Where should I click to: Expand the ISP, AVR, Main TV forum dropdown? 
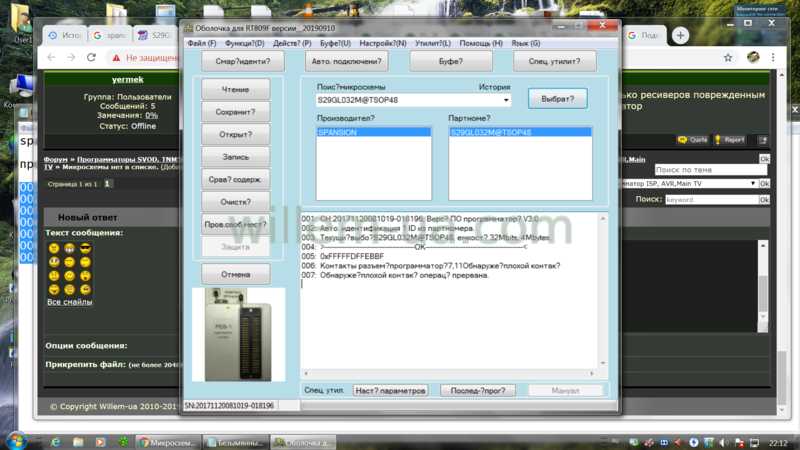(753, 183)
